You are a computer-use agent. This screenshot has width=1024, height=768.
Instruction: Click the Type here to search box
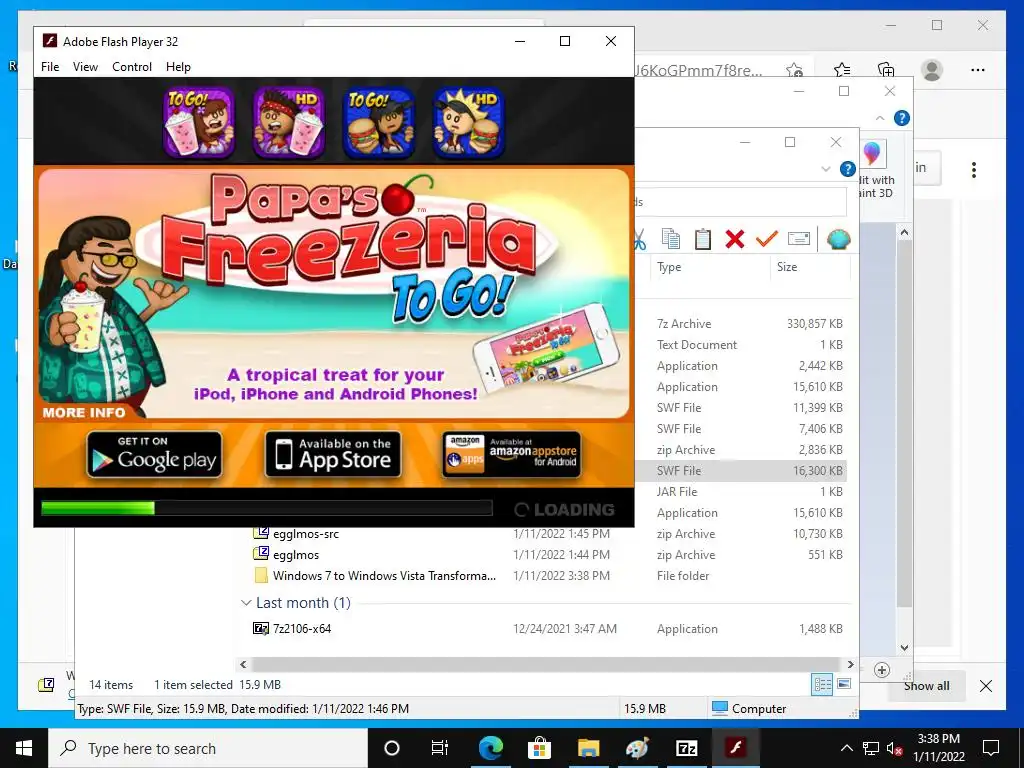(x=208, y=748)
